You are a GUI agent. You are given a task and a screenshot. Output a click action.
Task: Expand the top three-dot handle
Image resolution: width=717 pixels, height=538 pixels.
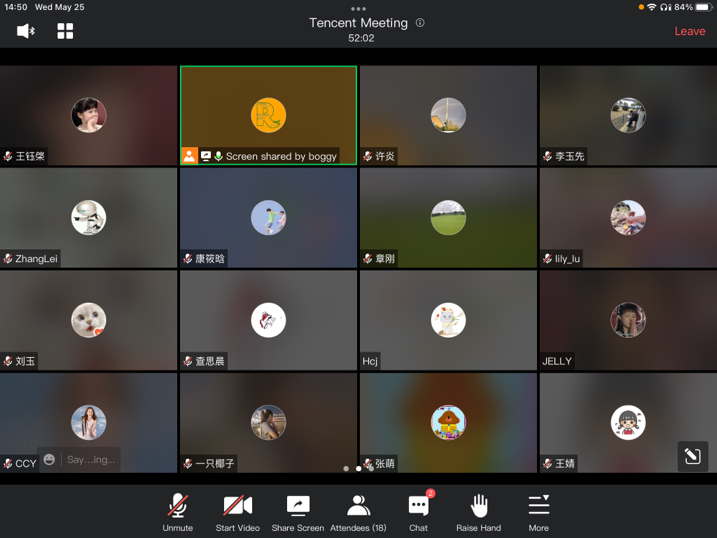tap(358, 8)
